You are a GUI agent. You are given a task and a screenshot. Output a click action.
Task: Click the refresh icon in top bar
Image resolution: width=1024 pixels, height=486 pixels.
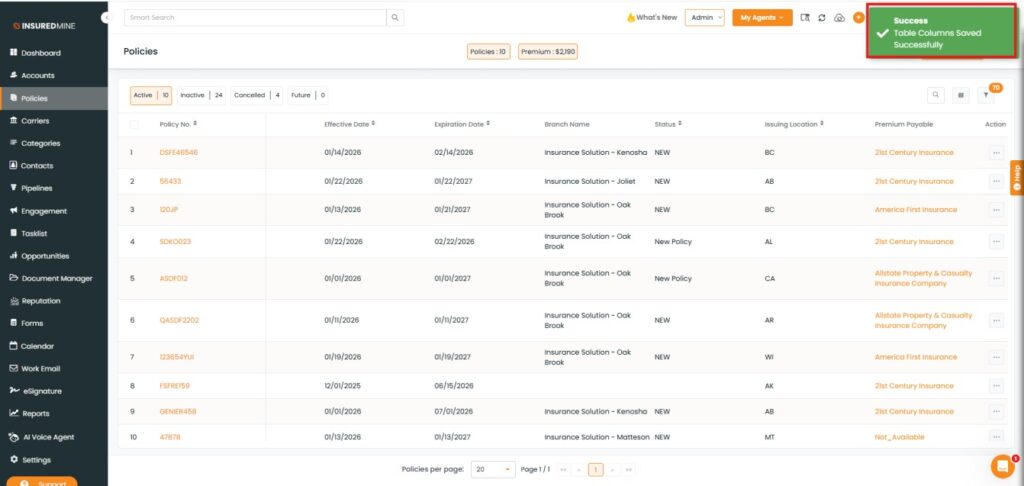822,18
